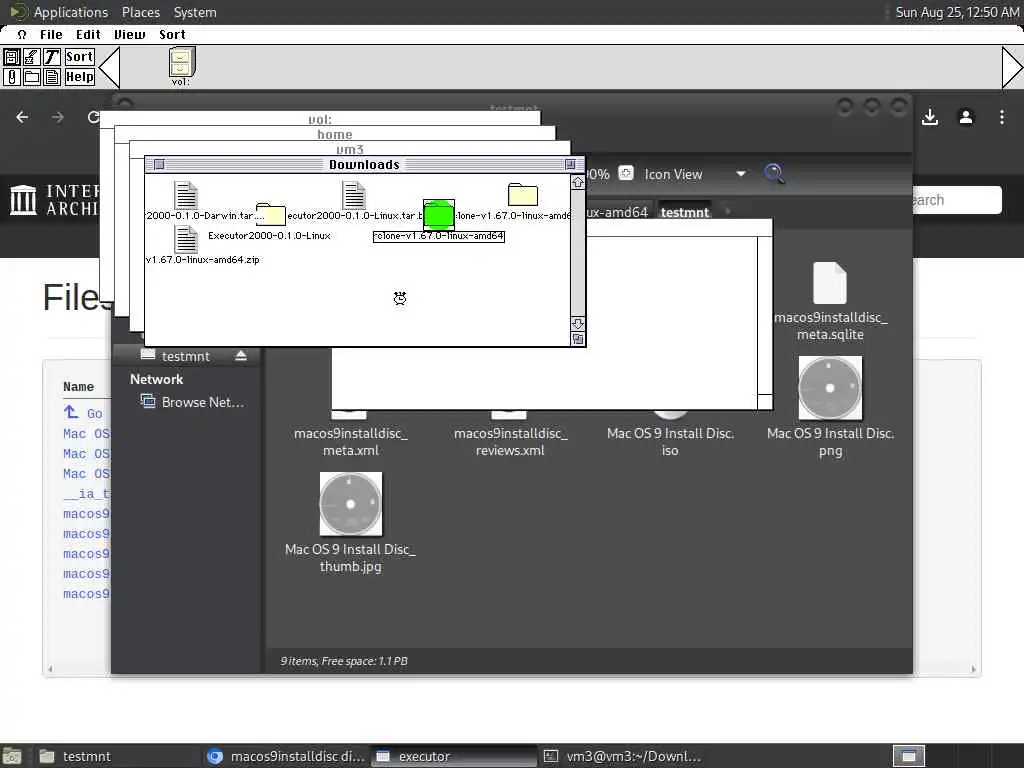Click the Downloads window close box
The image size is (1024, 768).
pyautogui.click(x=159, y=165)
